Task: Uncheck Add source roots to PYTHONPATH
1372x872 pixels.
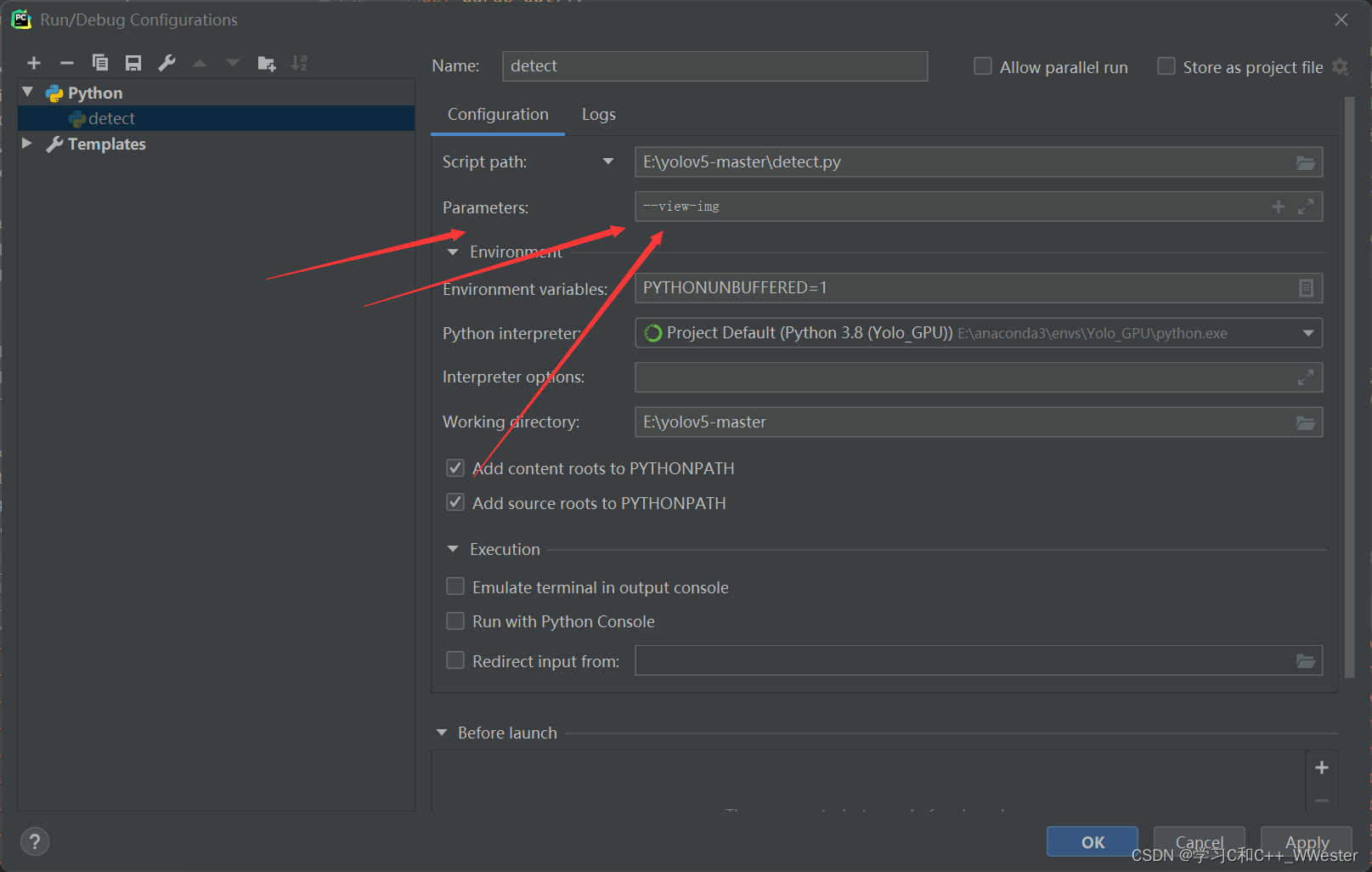Action: (455, 502)
